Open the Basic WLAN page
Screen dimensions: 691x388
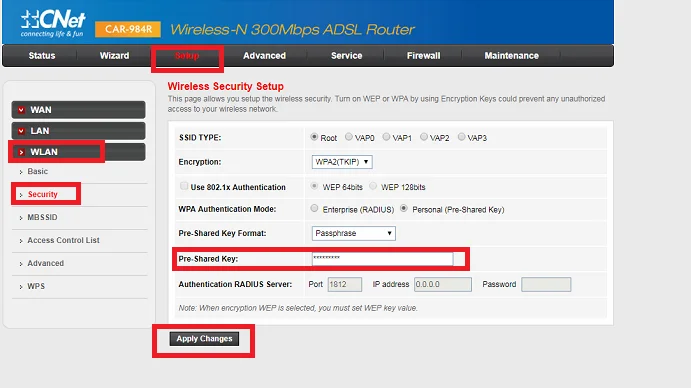37,171
